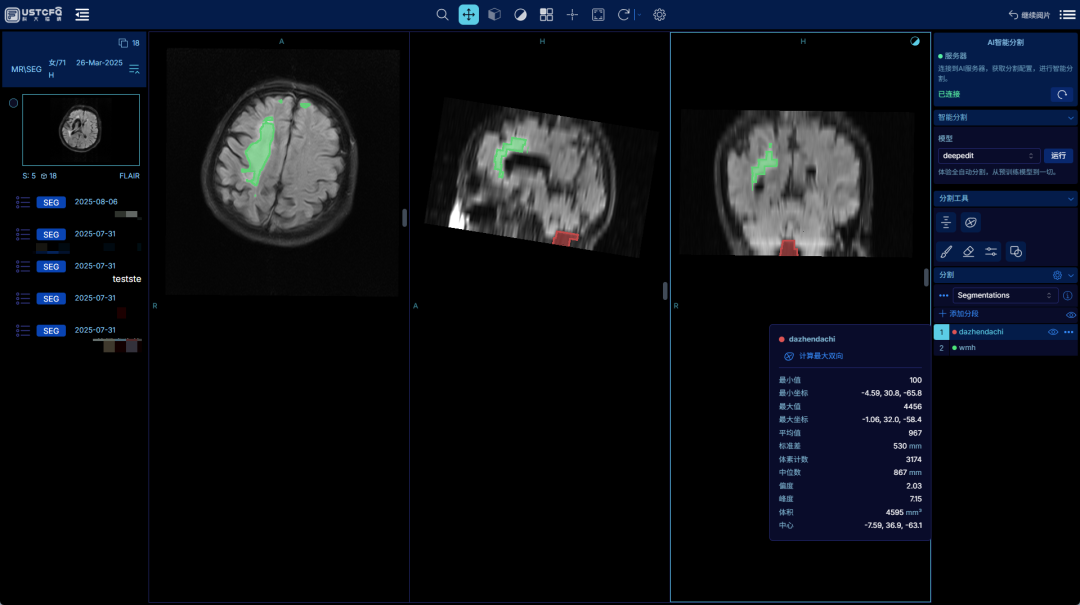
Task: Open the three-dot menu for dazhendachi
Action: click(1069, 332)
